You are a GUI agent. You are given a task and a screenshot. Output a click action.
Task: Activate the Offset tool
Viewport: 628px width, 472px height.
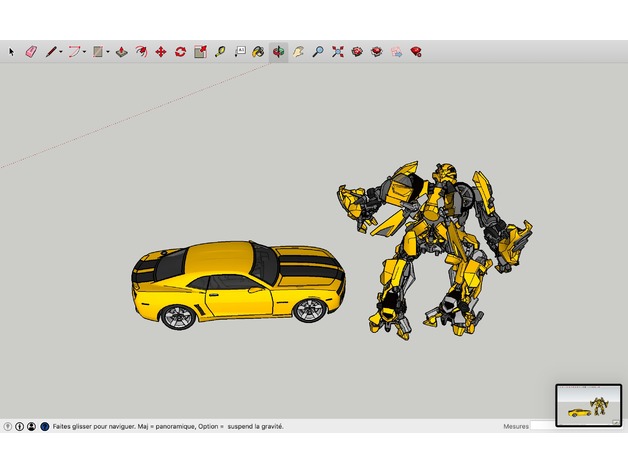pyautogui.click(x=141, y=52)
